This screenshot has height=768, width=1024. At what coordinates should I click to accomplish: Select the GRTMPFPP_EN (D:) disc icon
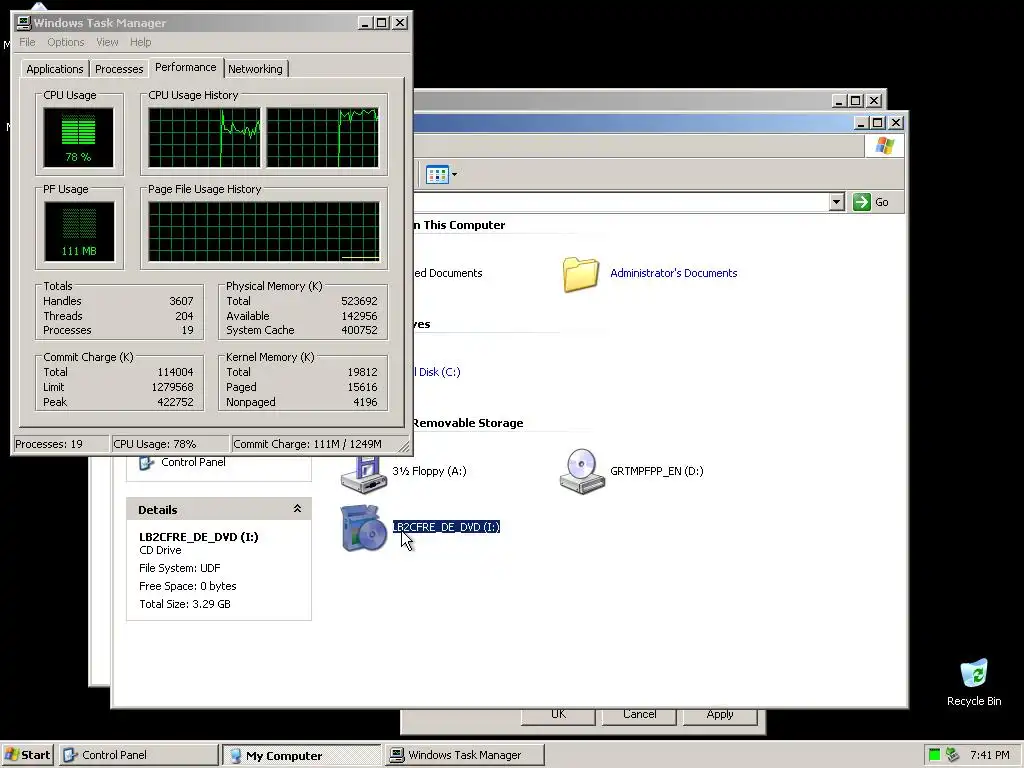click(581, 472)
